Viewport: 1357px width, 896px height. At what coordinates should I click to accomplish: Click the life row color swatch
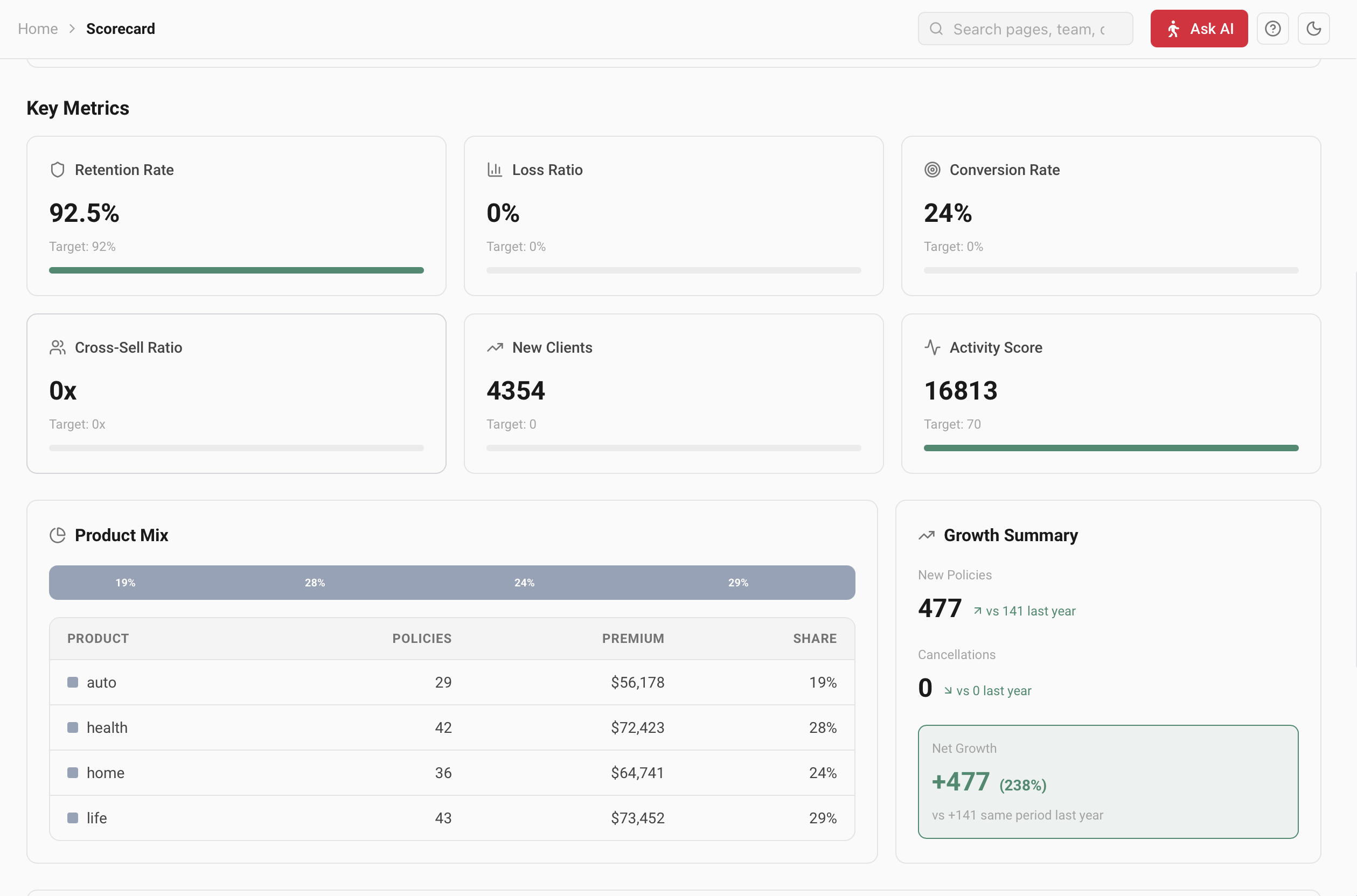(x=73, y=818)
